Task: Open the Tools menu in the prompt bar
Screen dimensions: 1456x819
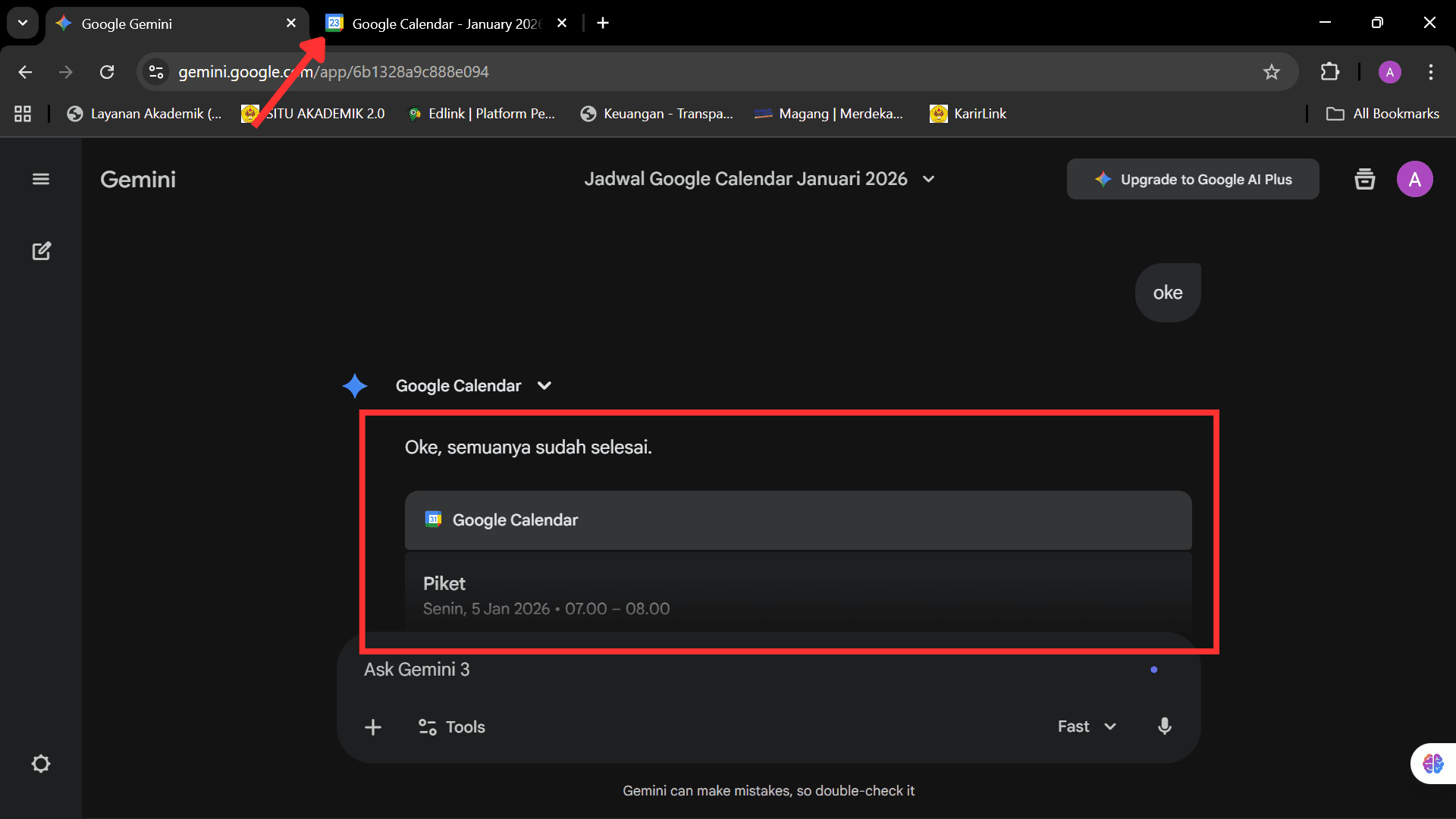Action: [450, 726]
